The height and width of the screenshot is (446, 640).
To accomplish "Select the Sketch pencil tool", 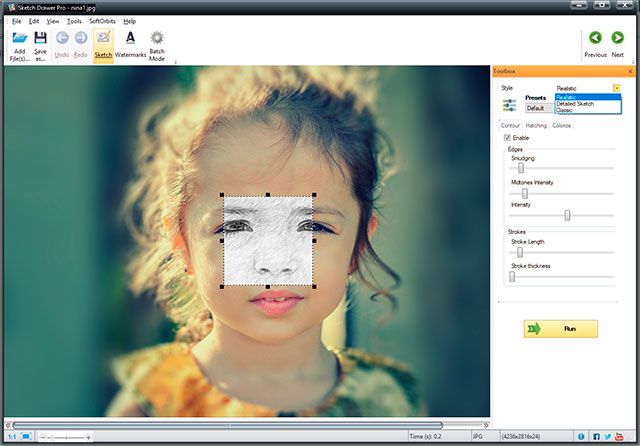I will (103, 39).
